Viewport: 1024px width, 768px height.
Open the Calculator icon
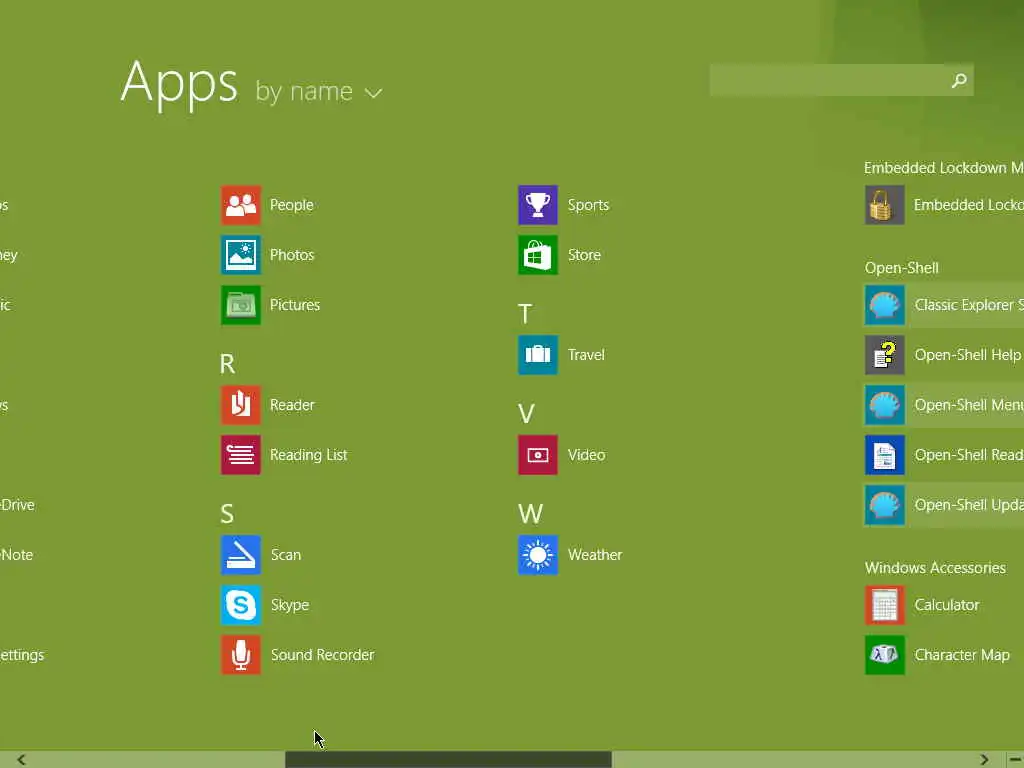pos(885,605)
